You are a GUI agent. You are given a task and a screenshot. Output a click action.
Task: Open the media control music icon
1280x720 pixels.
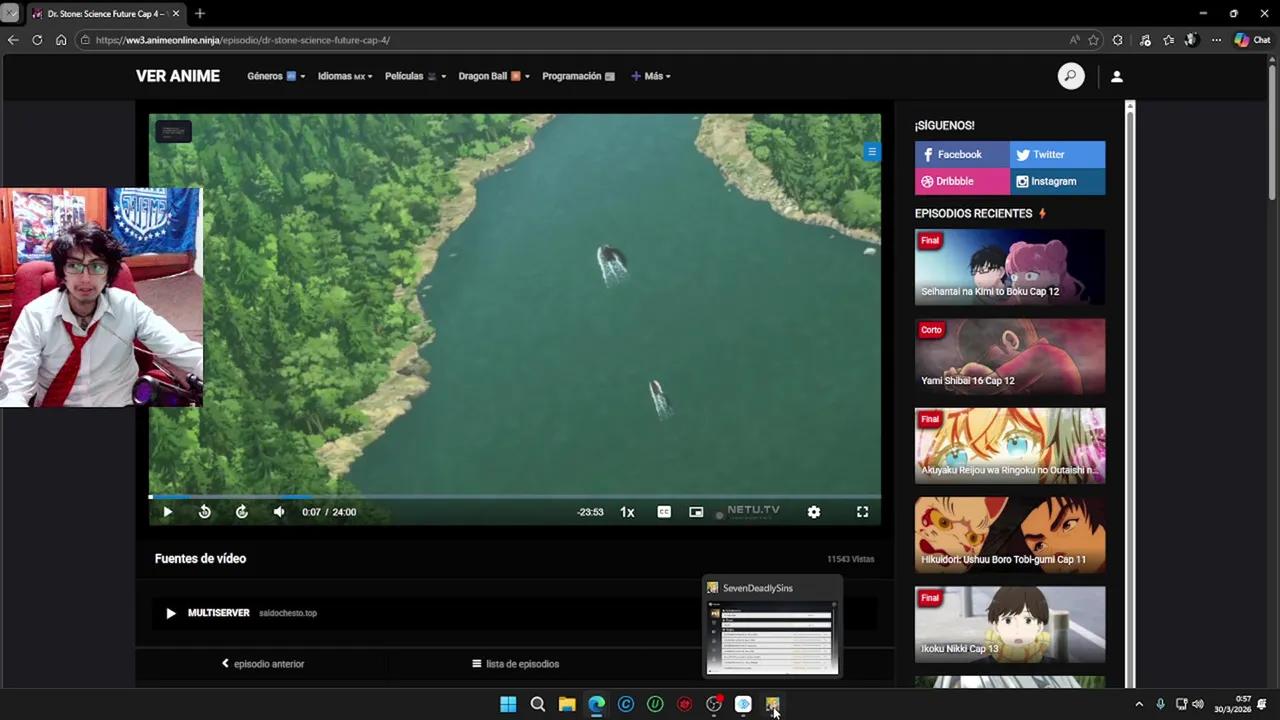pos(1145,40)
